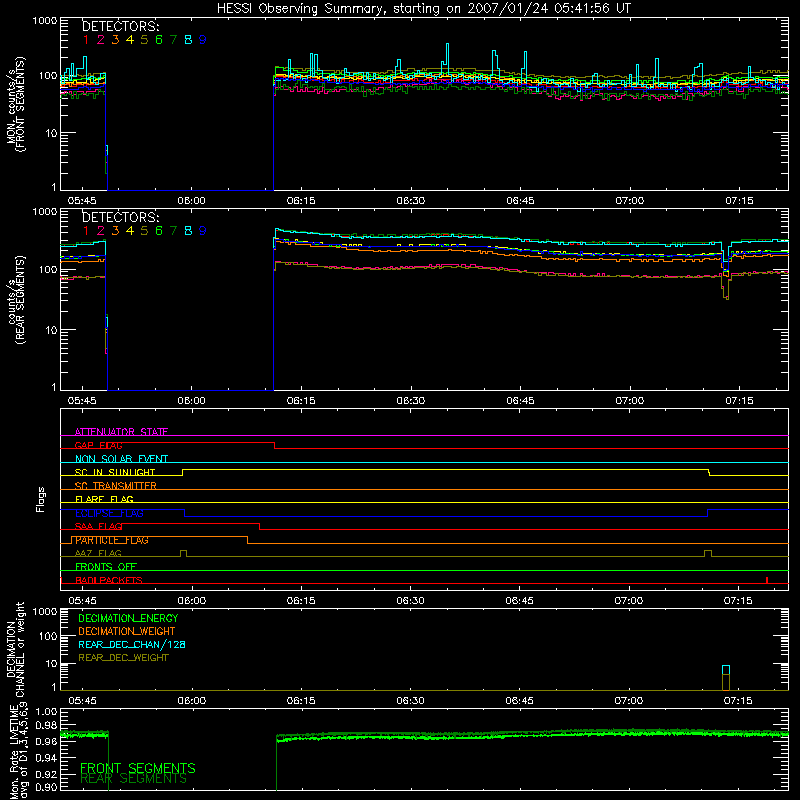
Task: Click the FLARE_FLAG label
Action: [x=104, y=499]
